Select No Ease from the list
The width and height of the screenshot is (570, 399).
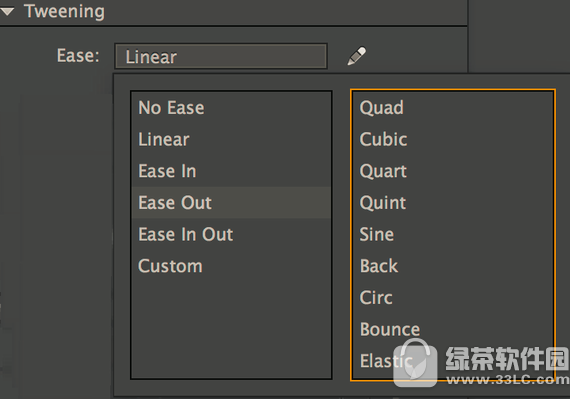pos(231,108)
